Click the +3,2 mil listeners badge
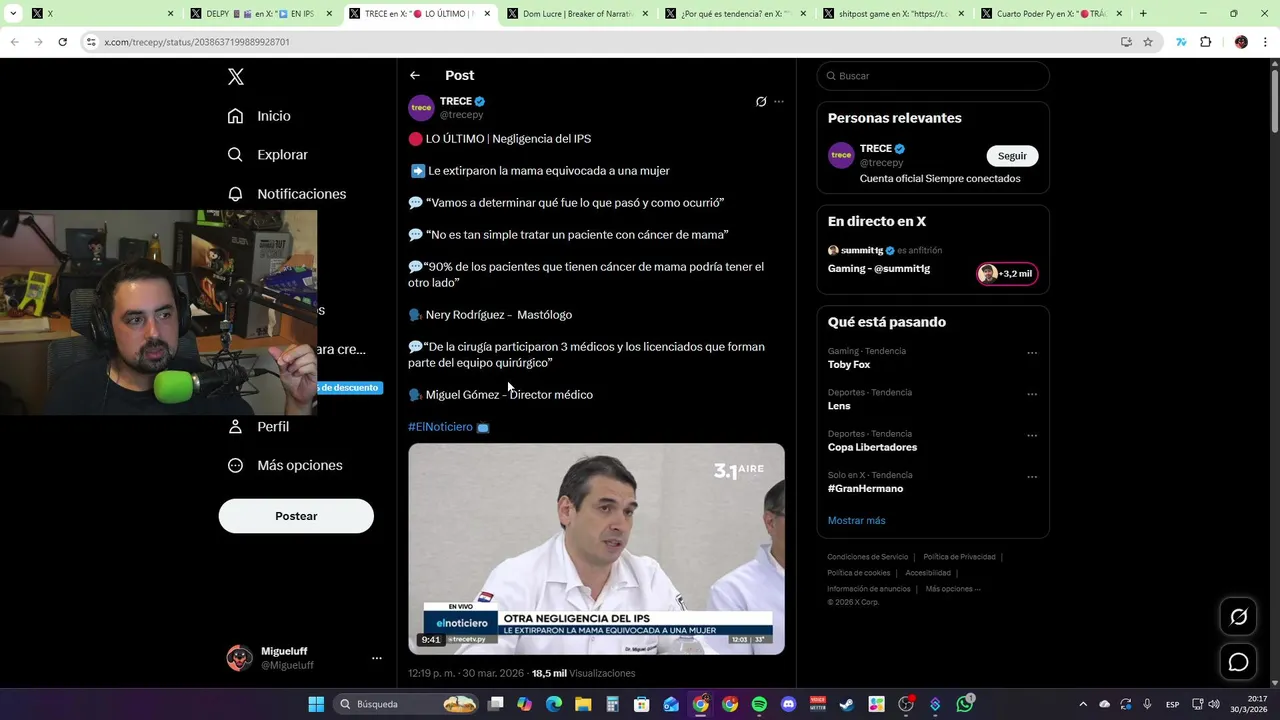This screenshot has width=1280, height=720. tap(1007, 274)
